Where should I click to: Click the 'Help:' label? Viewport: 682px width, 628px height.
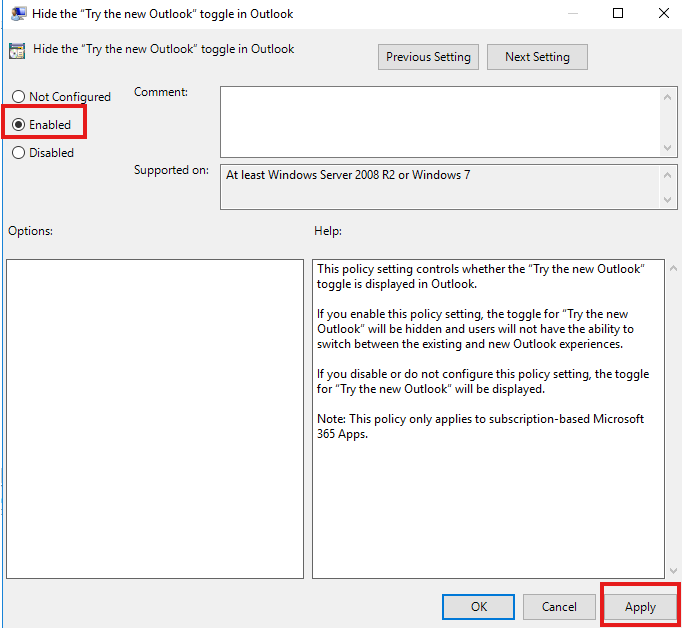pyautogui.click(x=328, y=231)
